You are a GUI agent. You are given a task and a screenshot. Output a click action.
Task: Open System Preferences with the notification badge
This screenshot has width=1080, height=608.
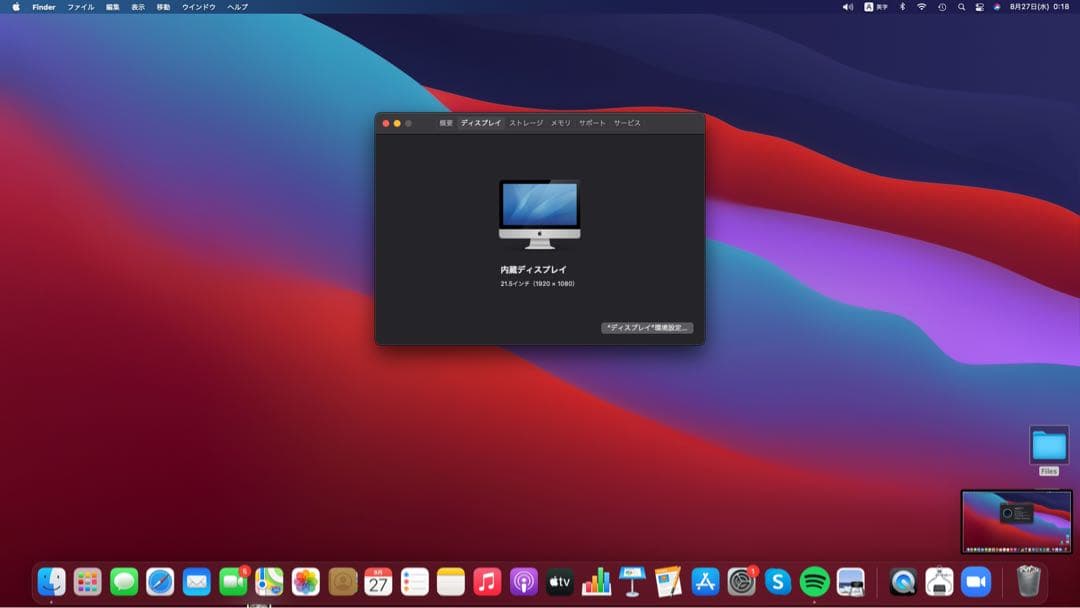[740, 581]
